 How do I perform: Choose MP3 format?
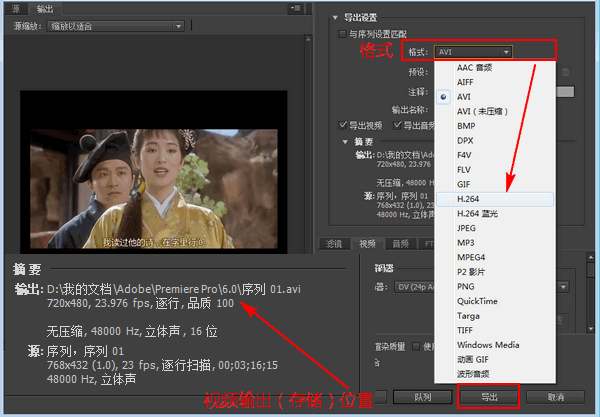point(495,243)
